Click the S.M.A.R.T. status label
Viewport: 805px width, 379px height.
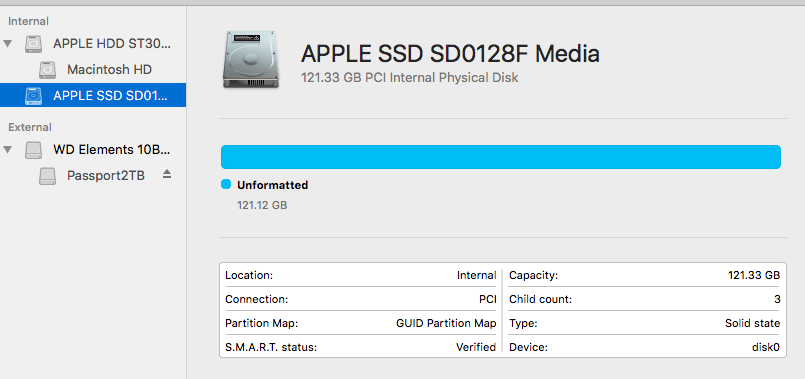pyautogui.click(x=271, y=348)
